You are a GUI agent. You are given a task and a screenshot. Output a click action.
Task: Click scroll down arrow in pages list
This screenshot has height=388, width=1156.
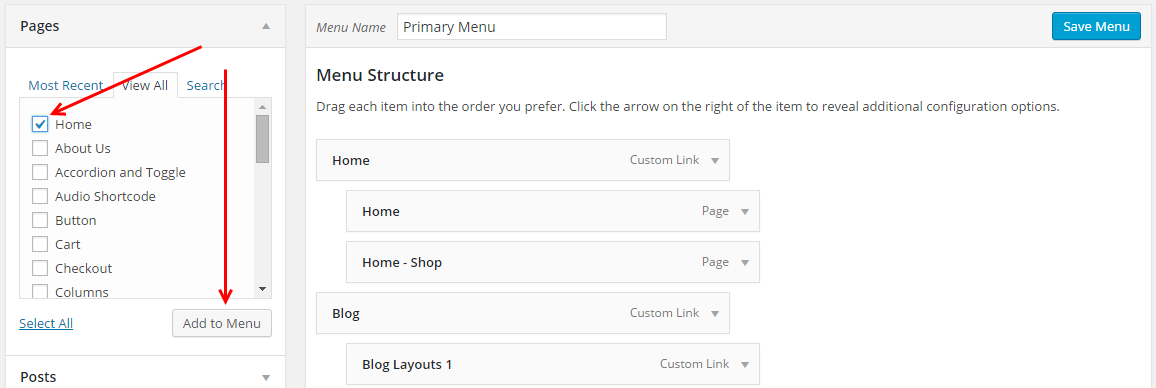(x=262, y=289)
